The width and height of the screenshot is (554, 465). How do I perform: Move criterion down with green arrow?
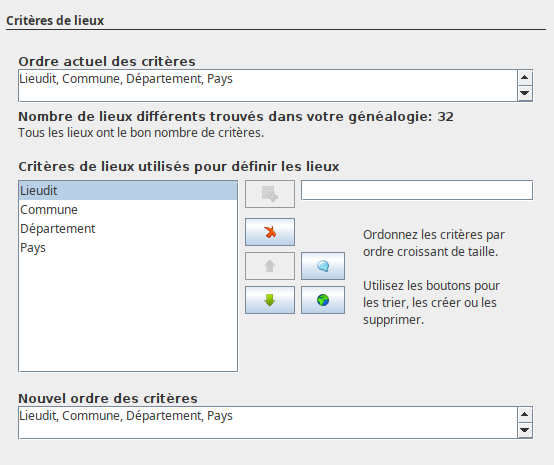[x=270, y=300]
